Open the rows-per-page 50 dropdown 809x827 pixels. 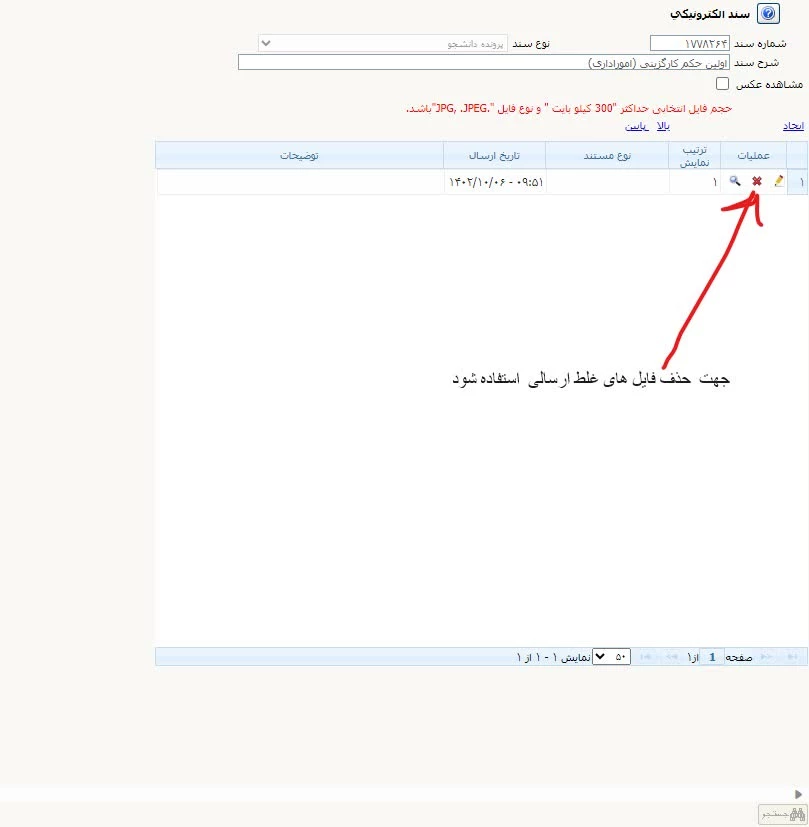[611, 657]
